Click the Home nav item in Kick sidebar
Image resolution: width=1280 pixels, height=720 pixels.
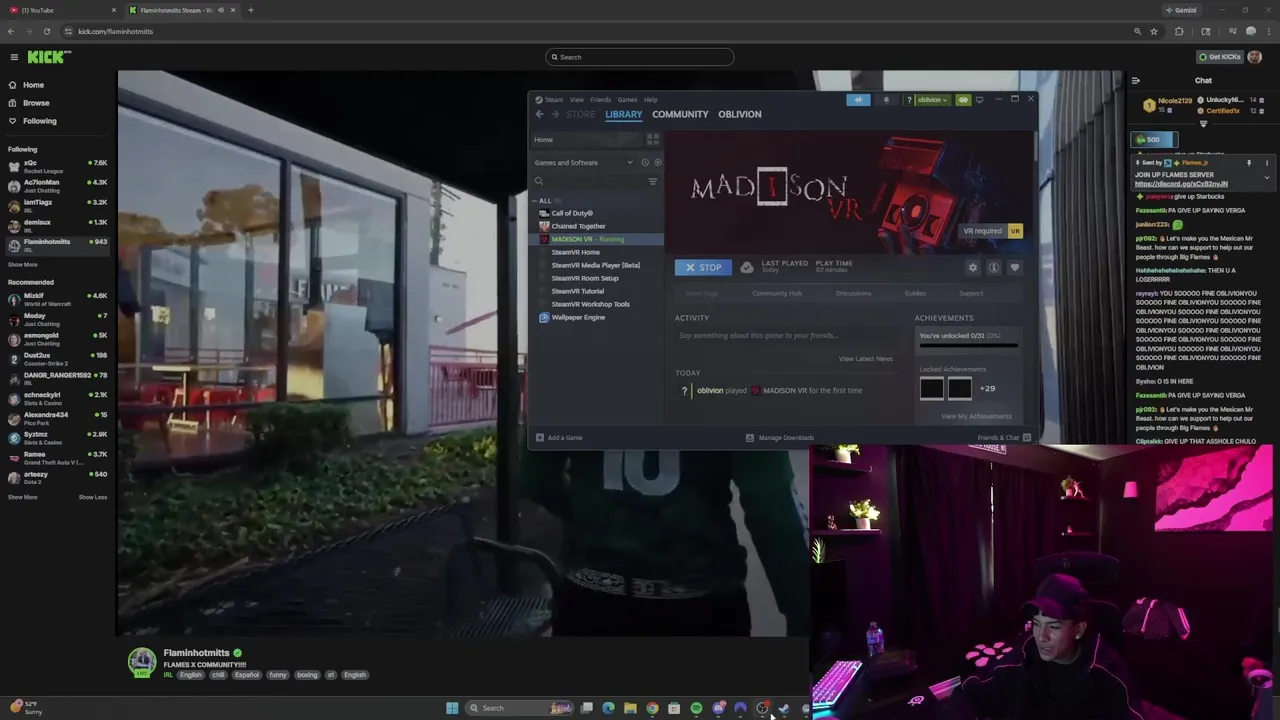coord(33,85)
